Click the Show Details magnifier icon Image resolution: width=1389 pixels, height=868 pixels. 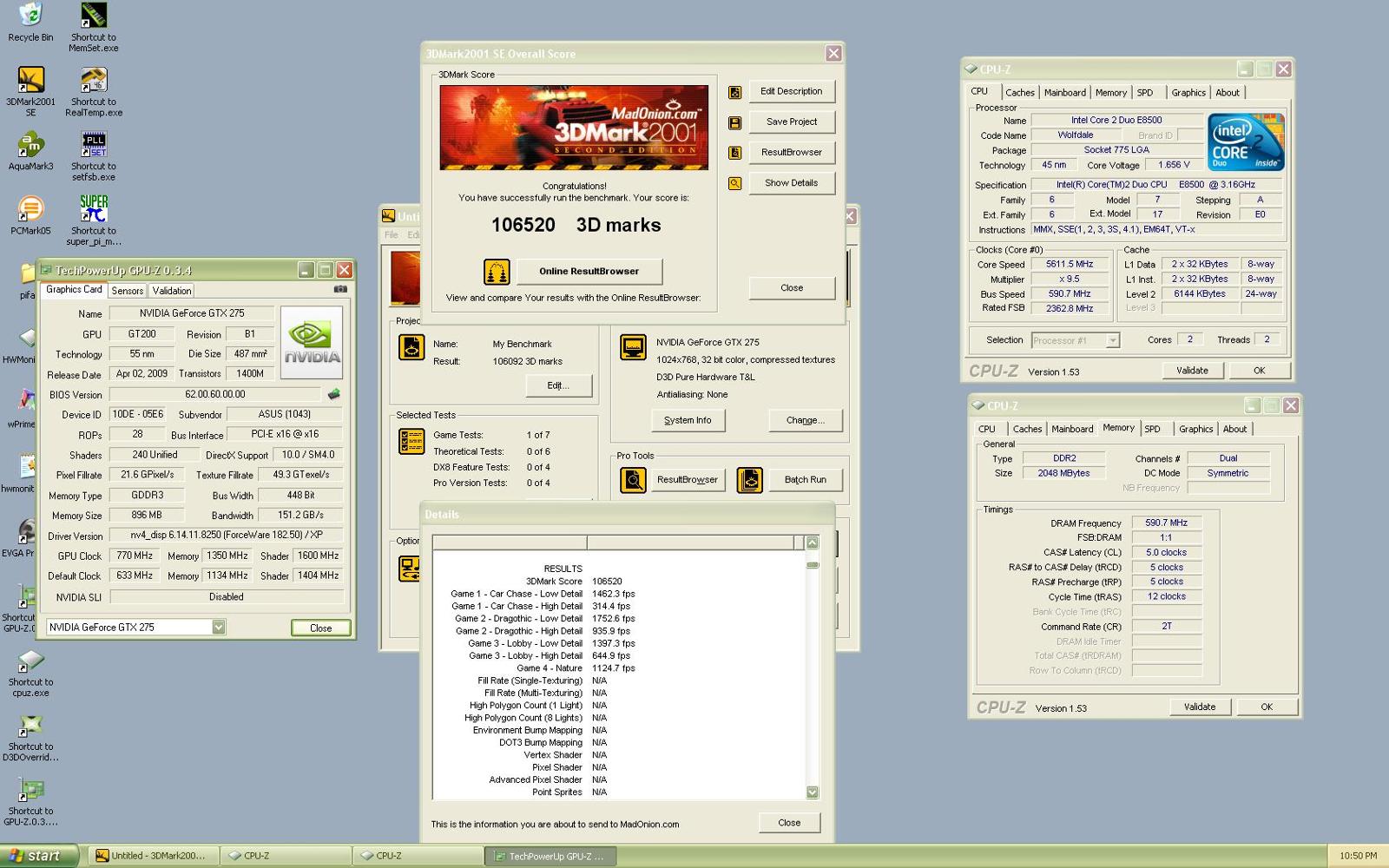pos(734,183)
